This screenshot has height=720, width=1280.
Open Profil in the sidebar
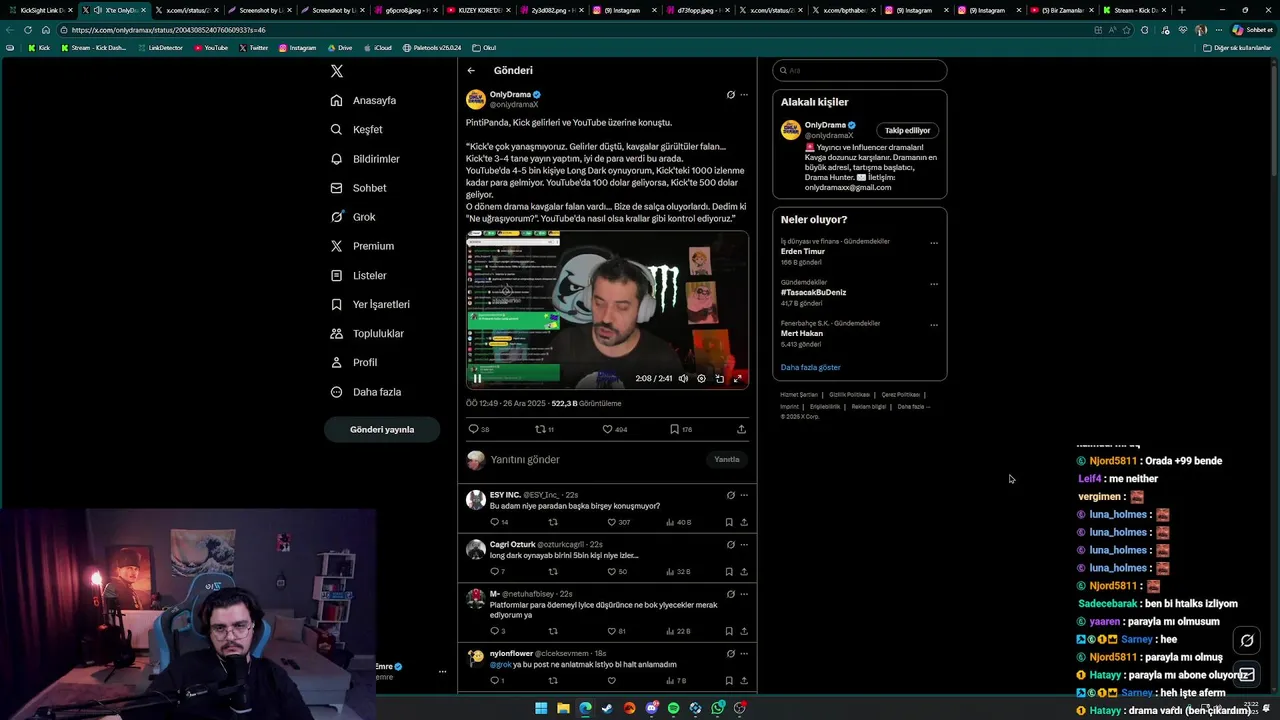(x=354, y=362)
